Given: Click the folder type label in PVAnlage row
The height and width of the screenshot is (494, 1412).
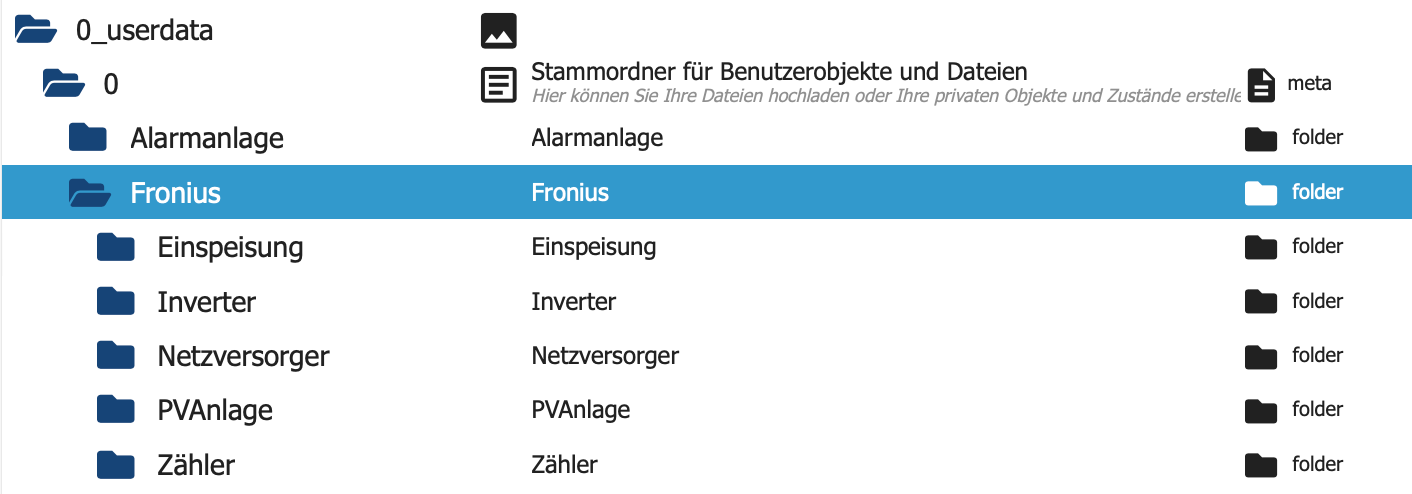Looking at the screenshot, I should coord(1317,410).
